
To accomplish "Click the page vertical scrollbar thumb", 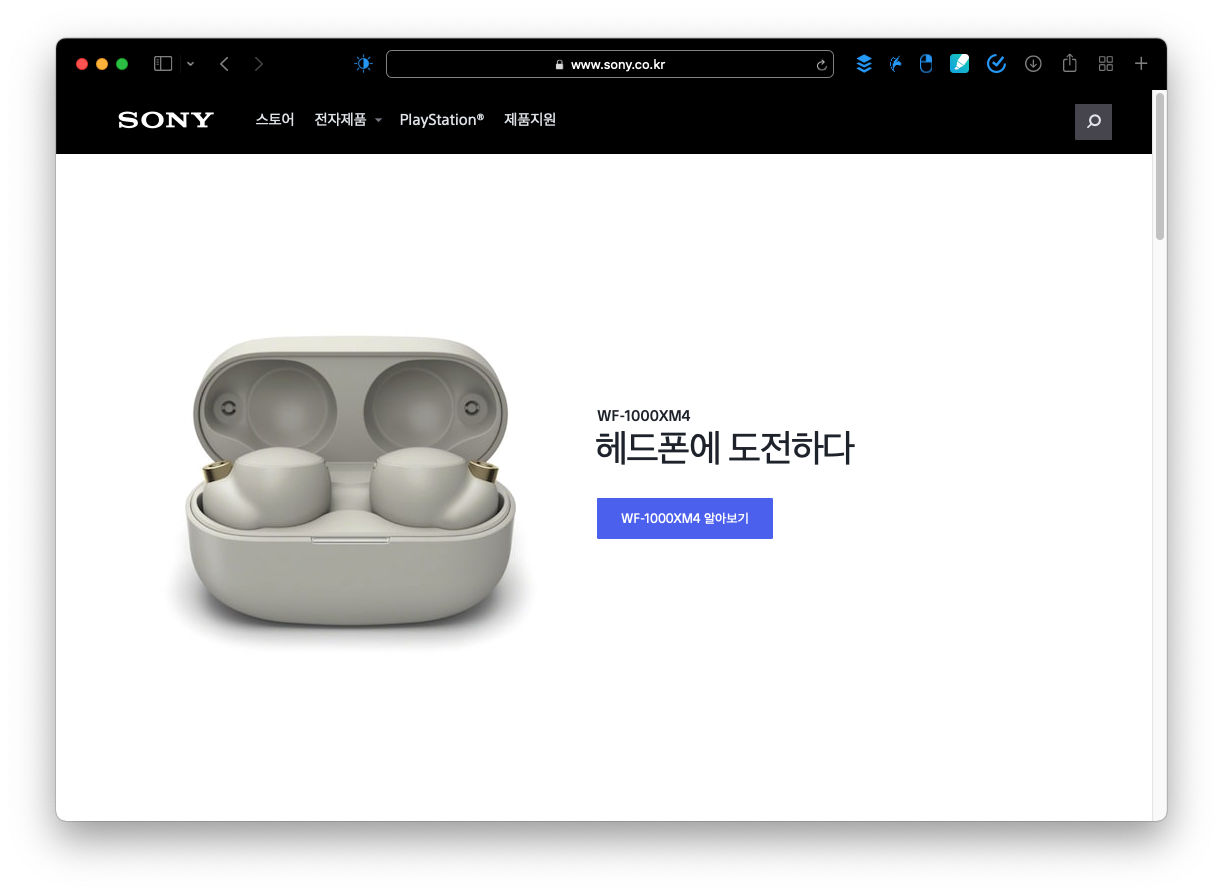I will coord(1160,166).
